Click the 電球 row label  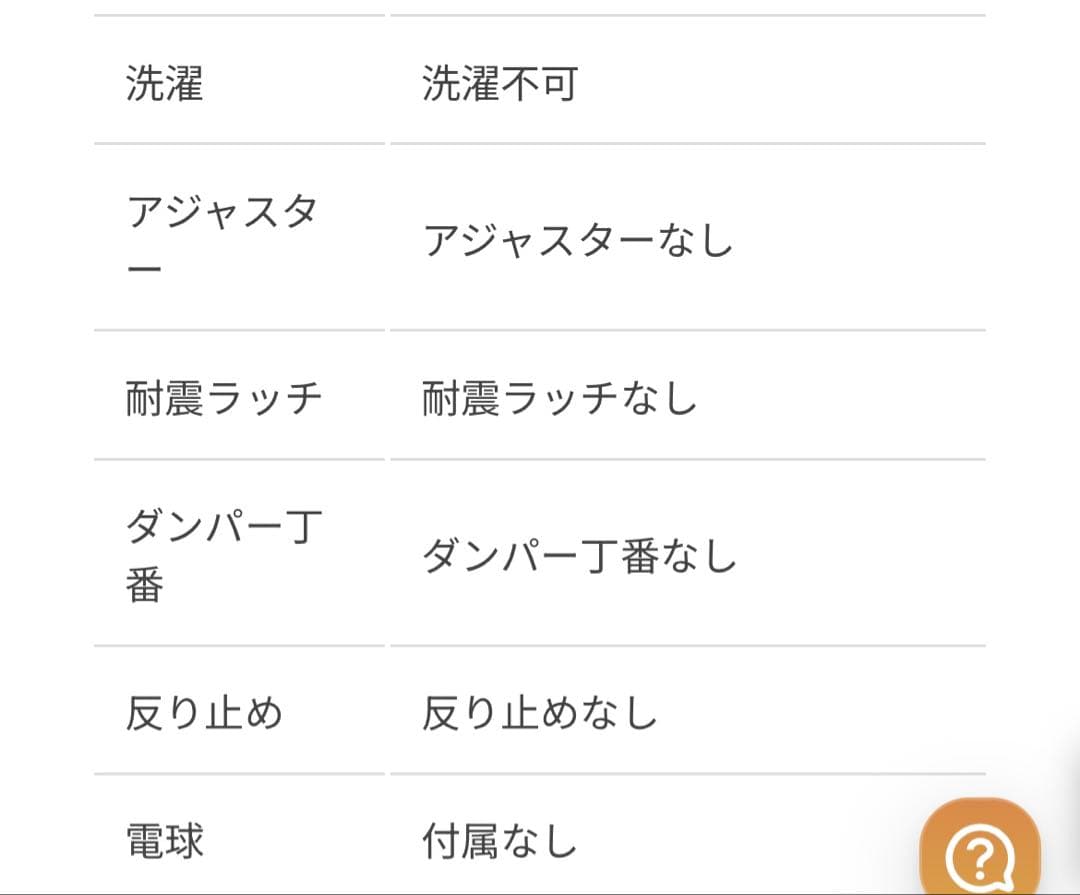point(165,840)
